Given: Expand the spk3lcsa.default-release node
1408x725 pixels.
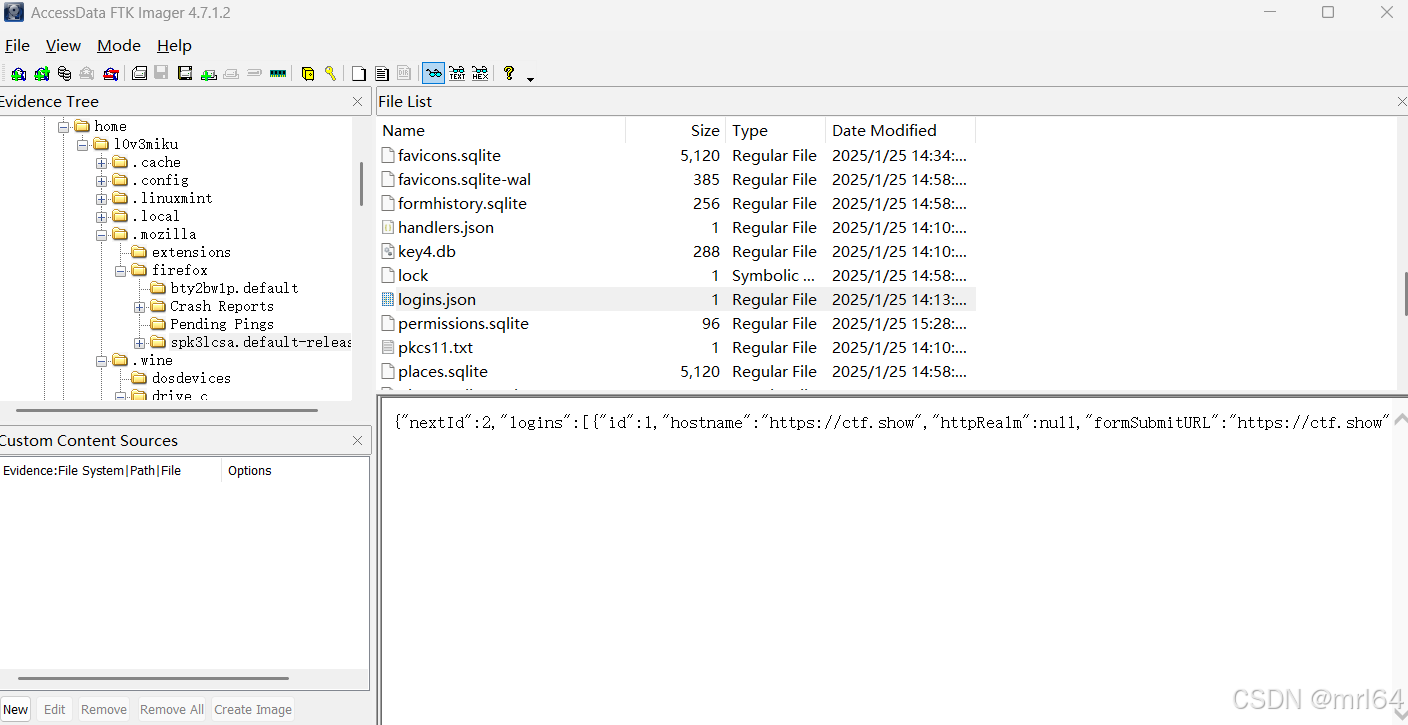Looking at the screenshot, I should [x=139, y=342].
